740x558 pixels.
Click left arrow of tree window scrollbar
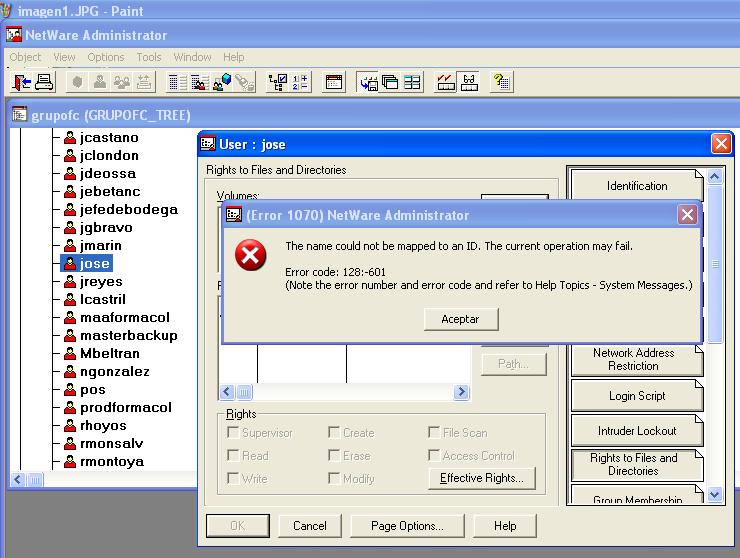(18, 480)
